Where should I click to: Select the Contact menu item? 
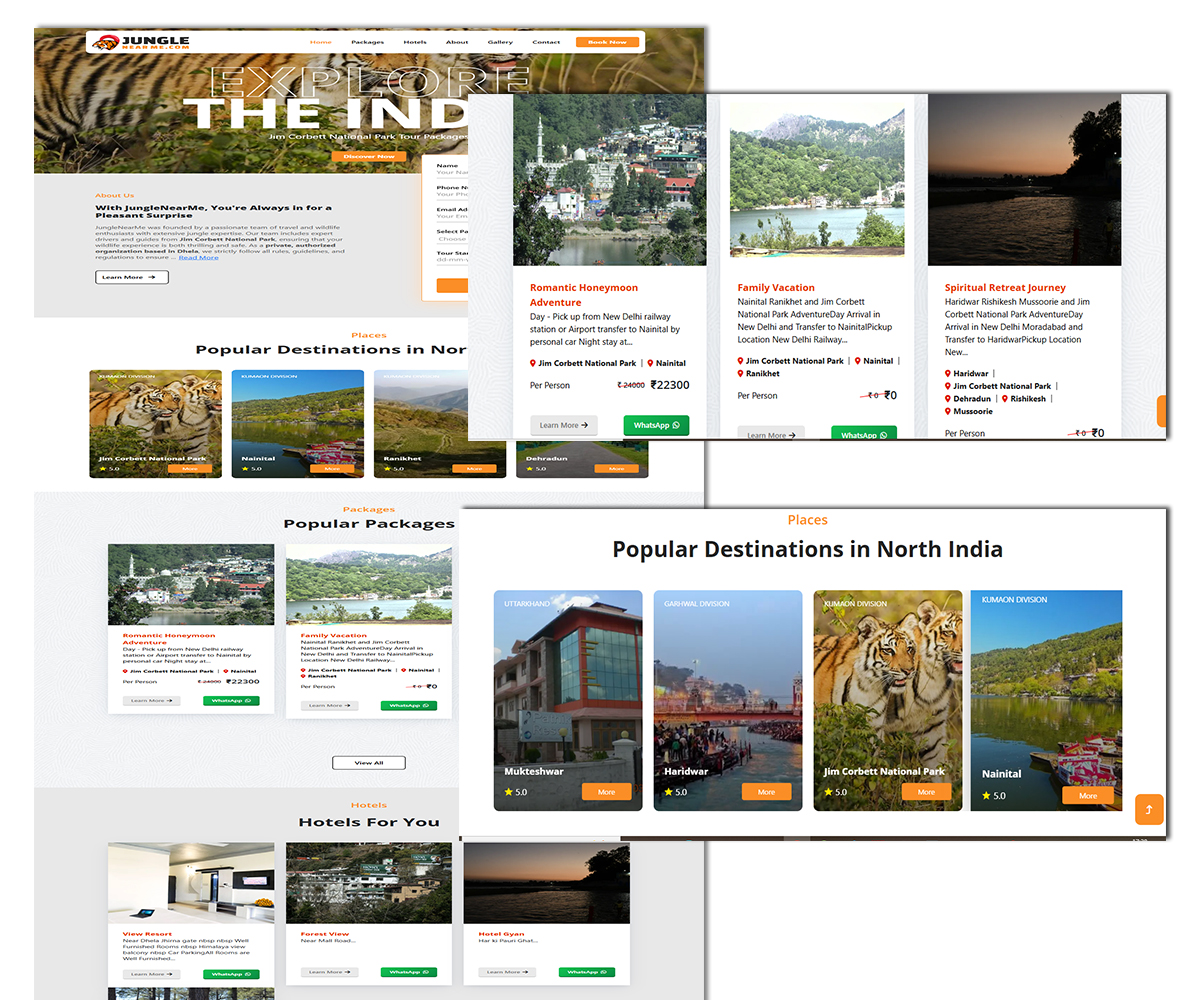pos(546,42)
